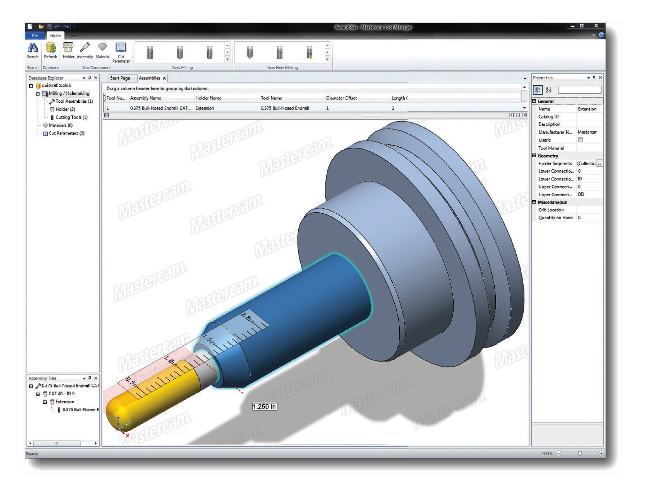645x481 pixels.
Task: Click the Alphabetical sort icon in Properties
Action: 548,90
